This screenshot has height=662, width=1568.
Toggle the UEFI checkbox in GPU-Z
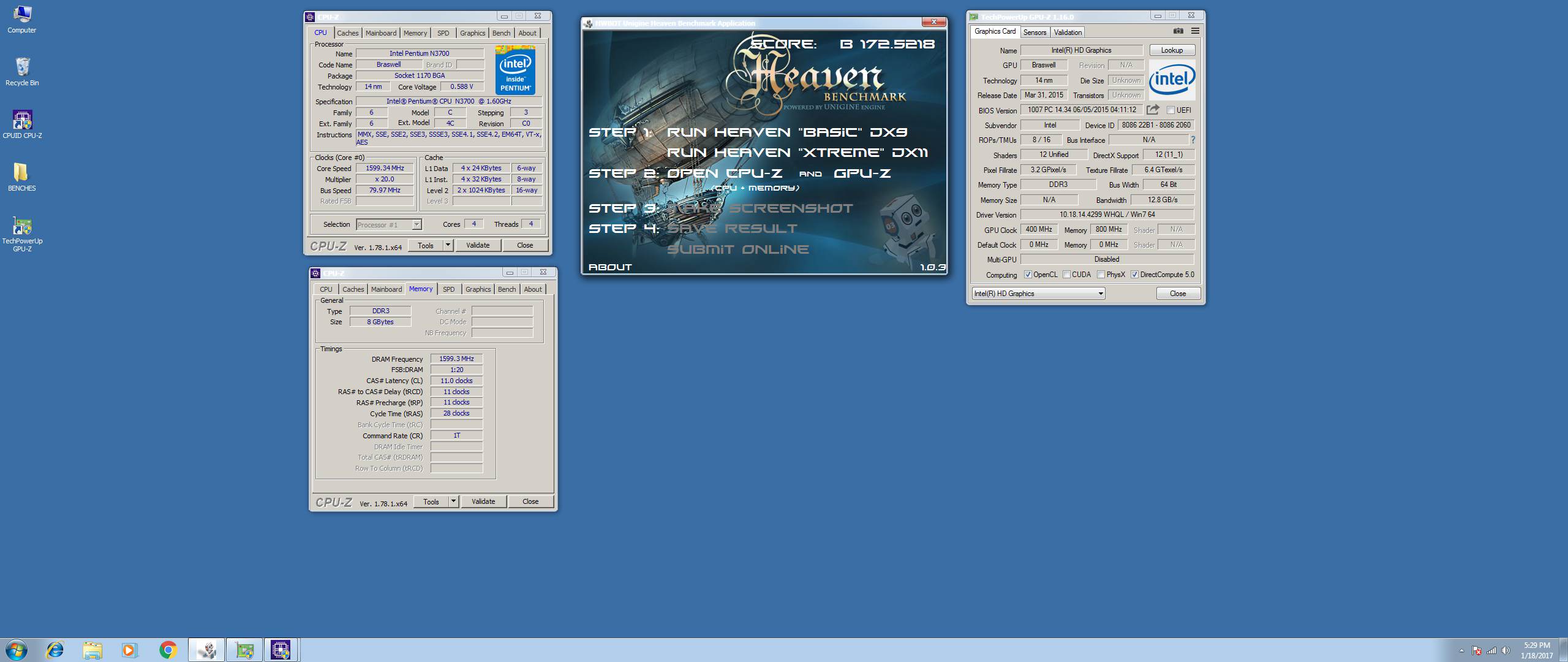pyautogui.click(x=1170, y=110)
